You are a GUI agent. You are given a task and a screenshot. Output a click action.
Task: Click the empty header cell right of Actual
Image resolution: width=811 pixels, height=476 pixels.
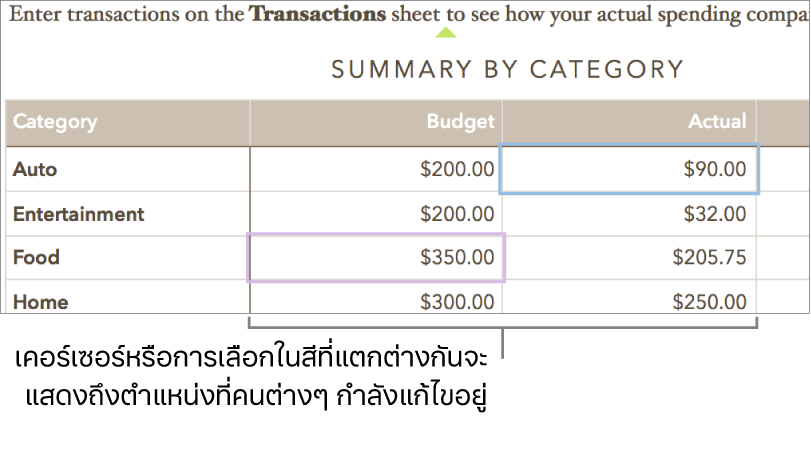point(783,123)
